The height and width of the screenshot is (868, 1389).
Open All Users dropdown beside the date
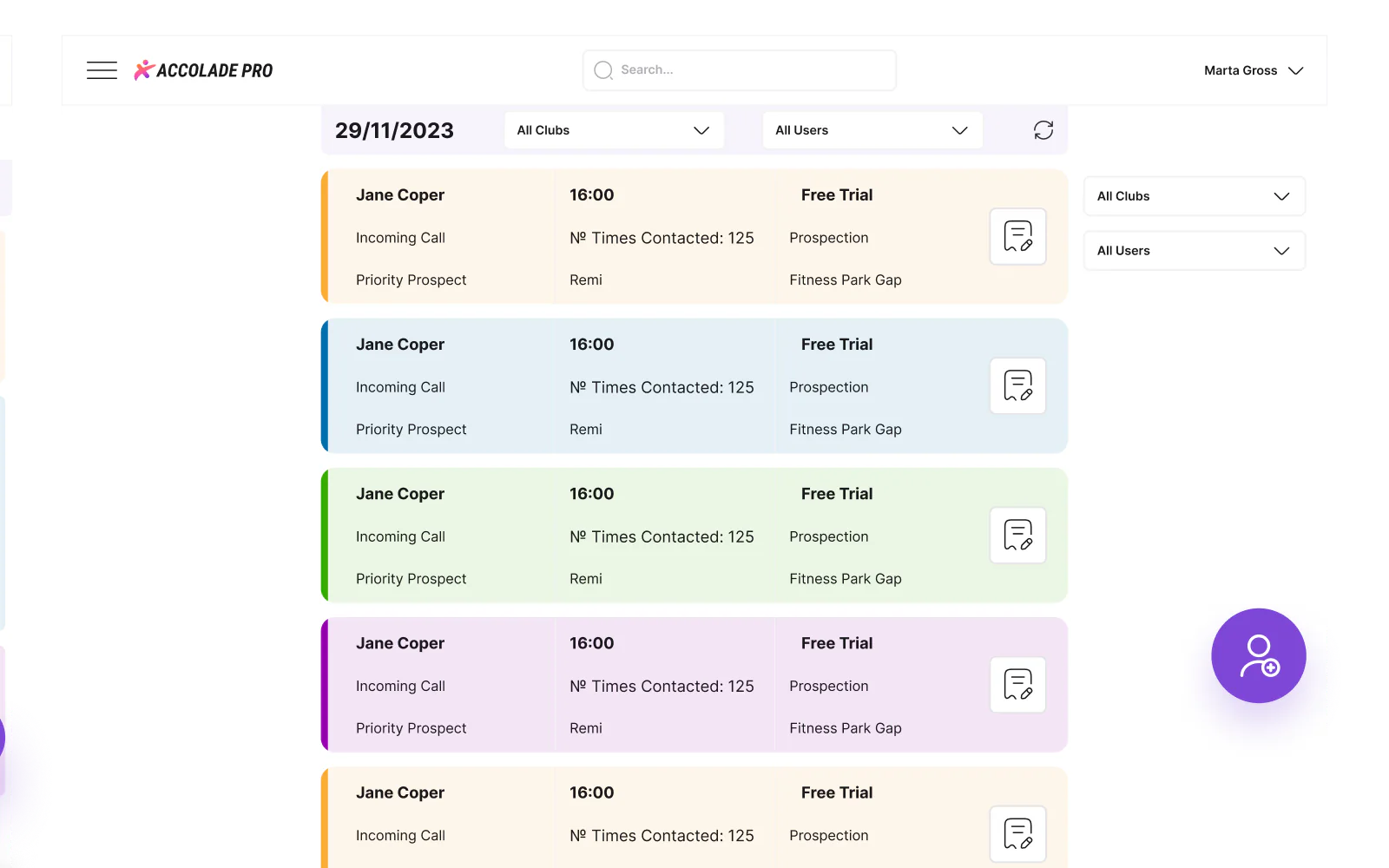(872, 130)
